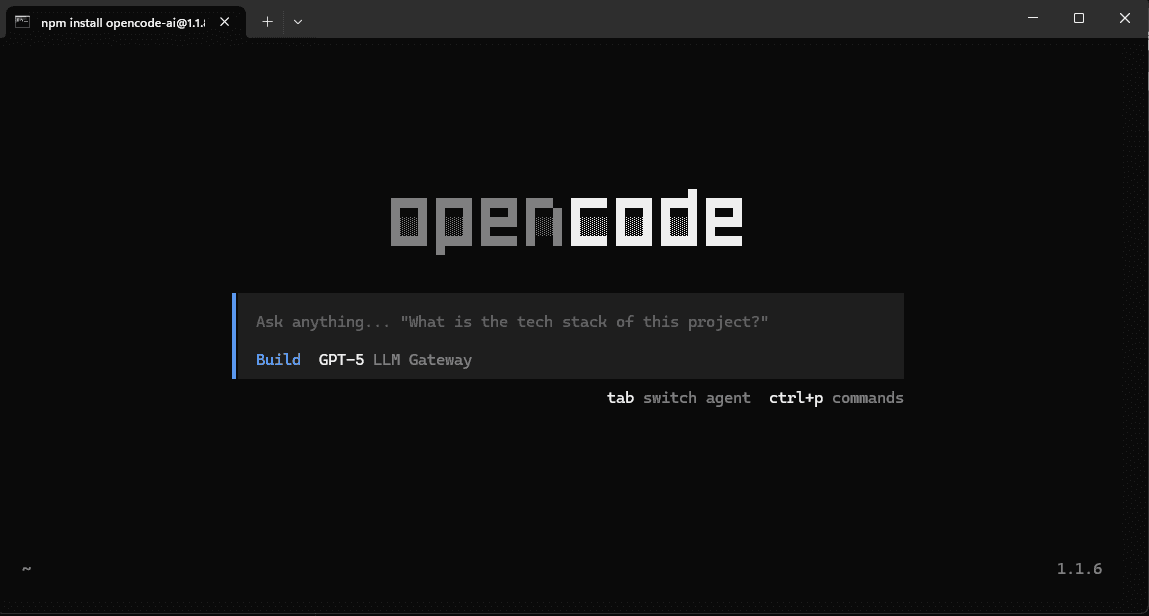Click the tilde working directory indicator
The width and height of the screenshot is (1149, 616).
click(x=26, y=568)
